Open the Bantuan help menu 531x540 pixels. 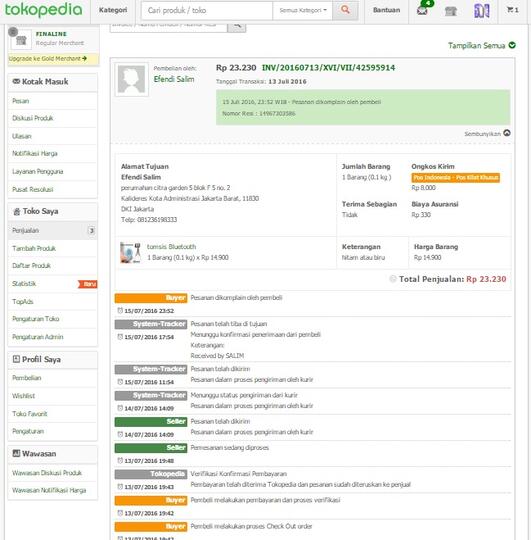(x=386, y=10)
